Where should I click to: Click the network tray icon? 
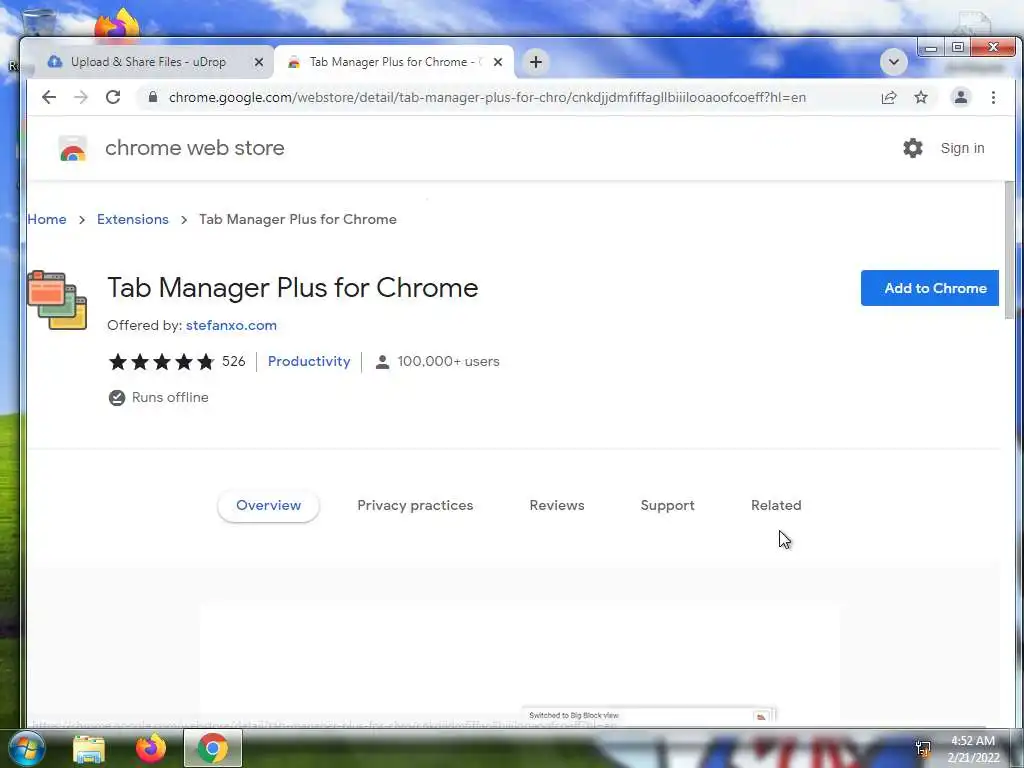pos(923,749)
